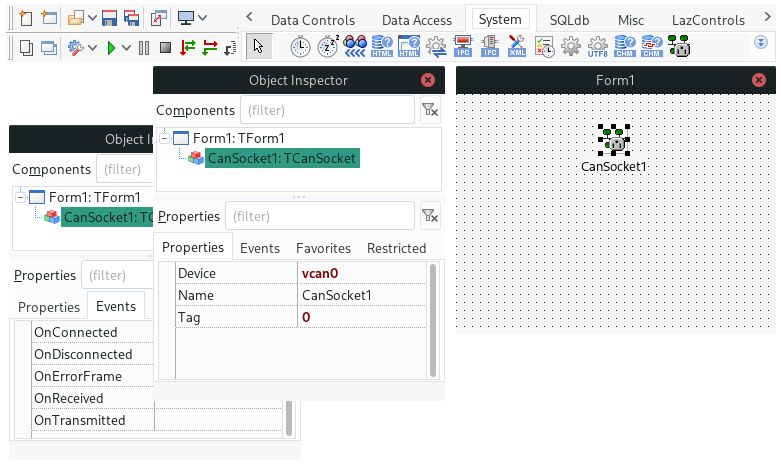The image size is (781, 465).
Task: Click the vcan0 Device value
Action: pos(362,273)
